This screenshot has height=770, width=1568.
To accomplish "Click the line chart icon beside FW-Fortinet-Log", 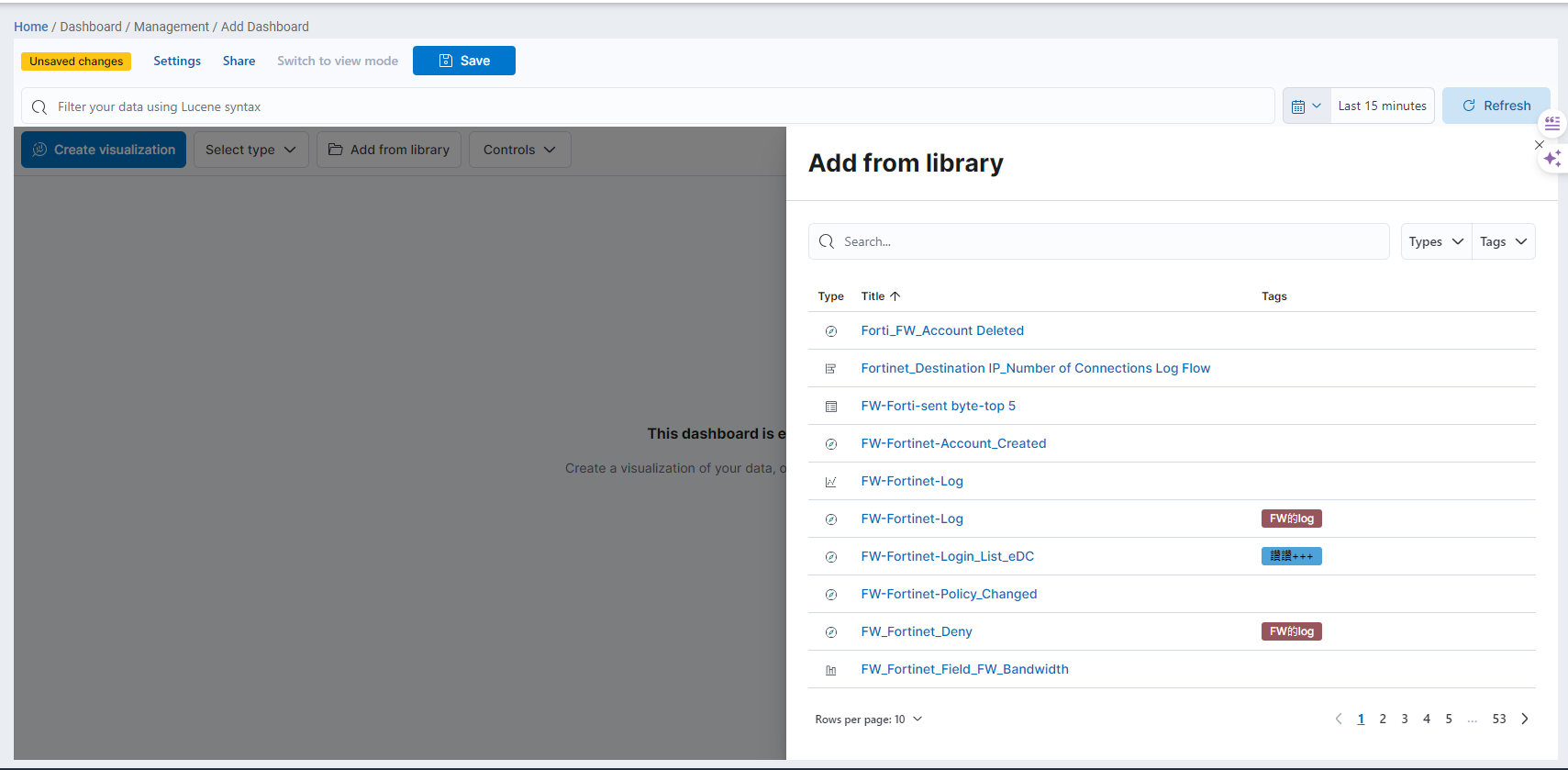I will click(x=831, y=482).
